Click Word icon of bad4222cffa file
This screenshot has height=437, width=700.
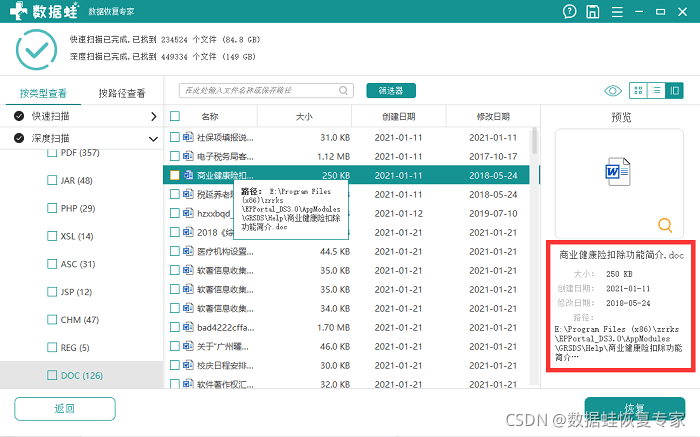[x=188, y=327]
